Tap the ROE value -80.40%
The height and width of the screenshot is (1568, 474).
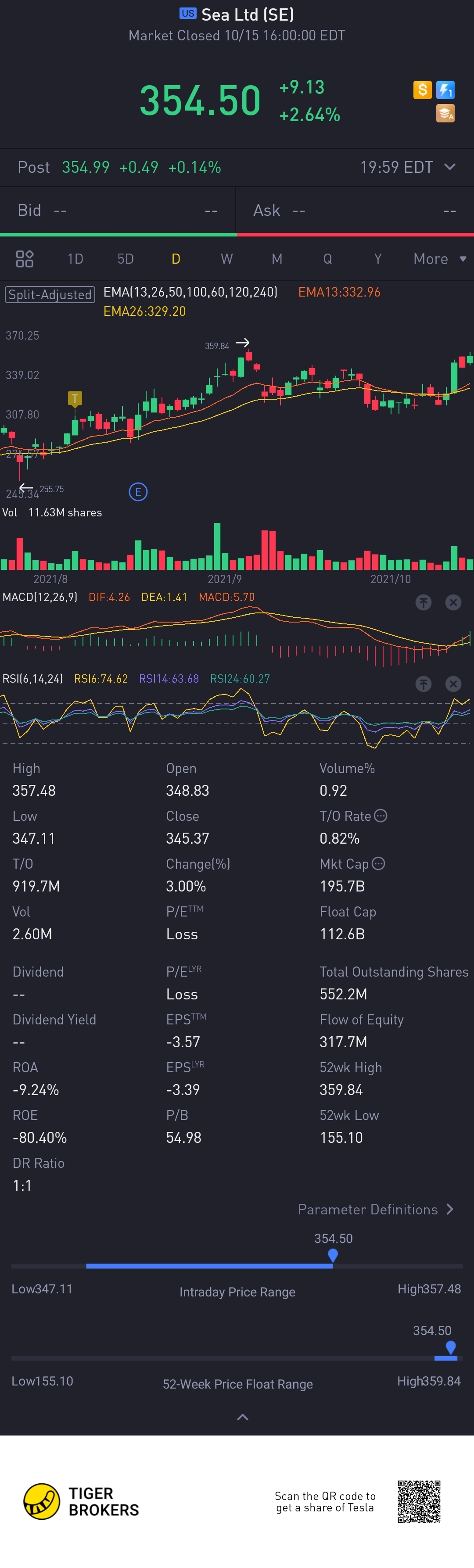point(39,1137)
